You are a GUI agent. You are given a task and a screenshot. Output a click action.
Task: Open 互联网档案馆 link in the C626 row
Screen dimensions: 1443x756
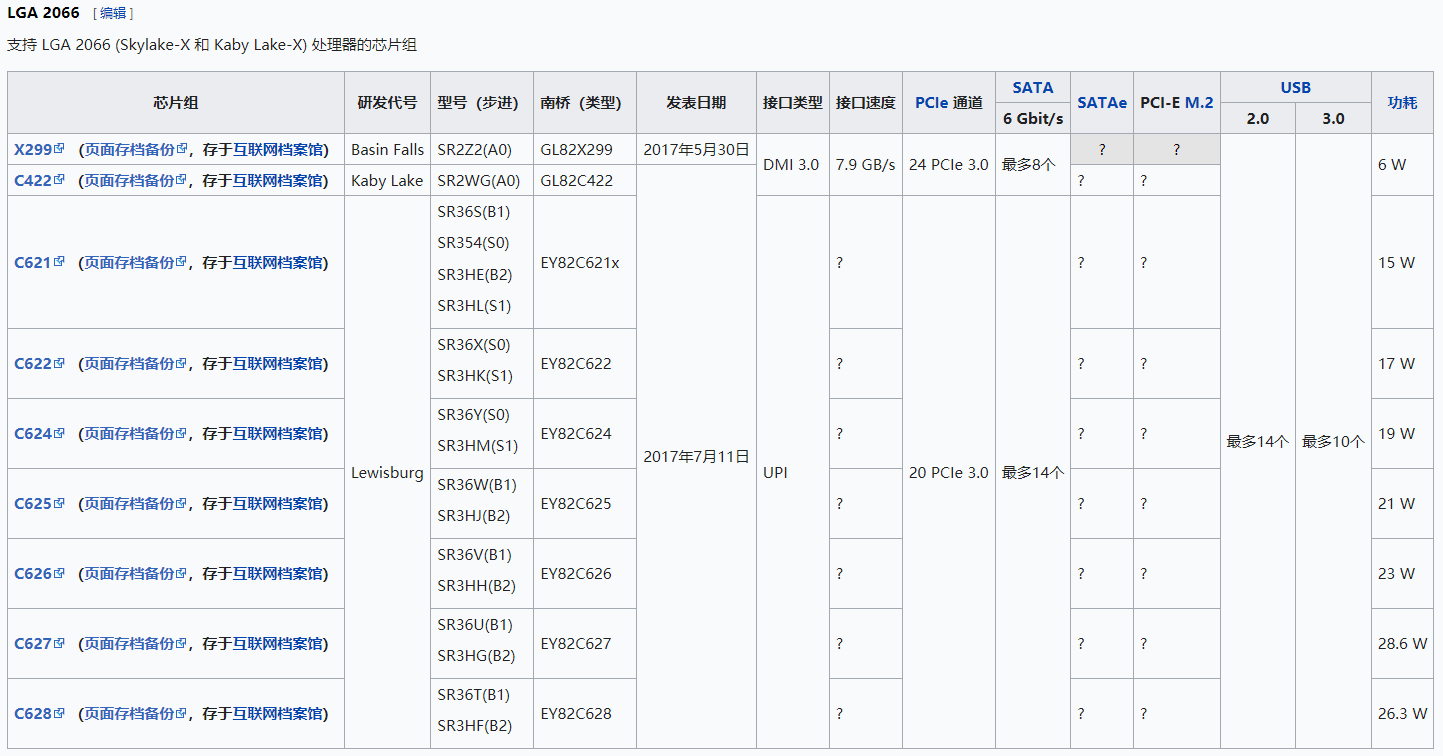278,573
